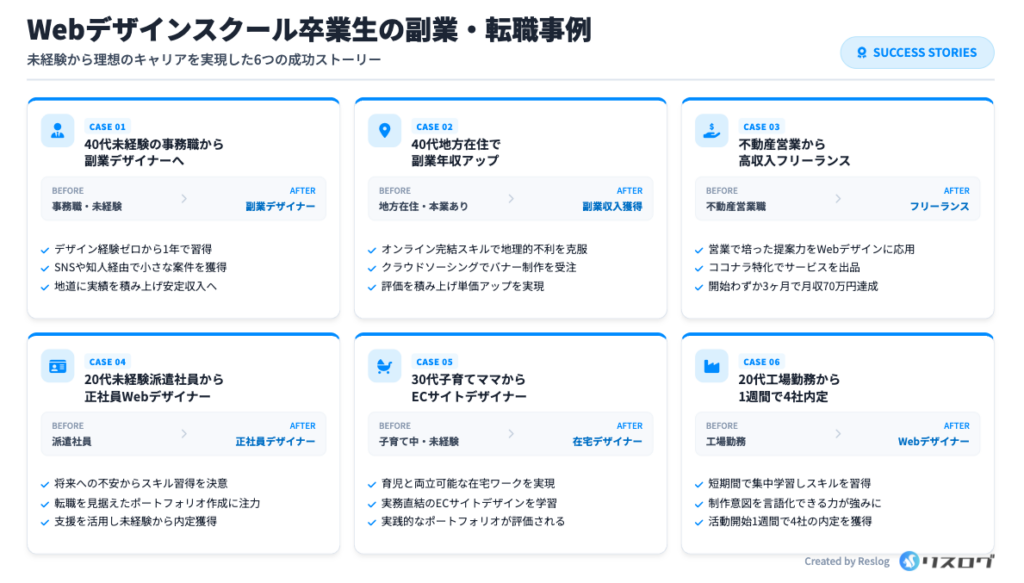Click the chevron between 事務職・未経験 and 副業デザイナー
Image resolution: width=1024 pixels, height=583 pixels.
click(x=184, y=199)
